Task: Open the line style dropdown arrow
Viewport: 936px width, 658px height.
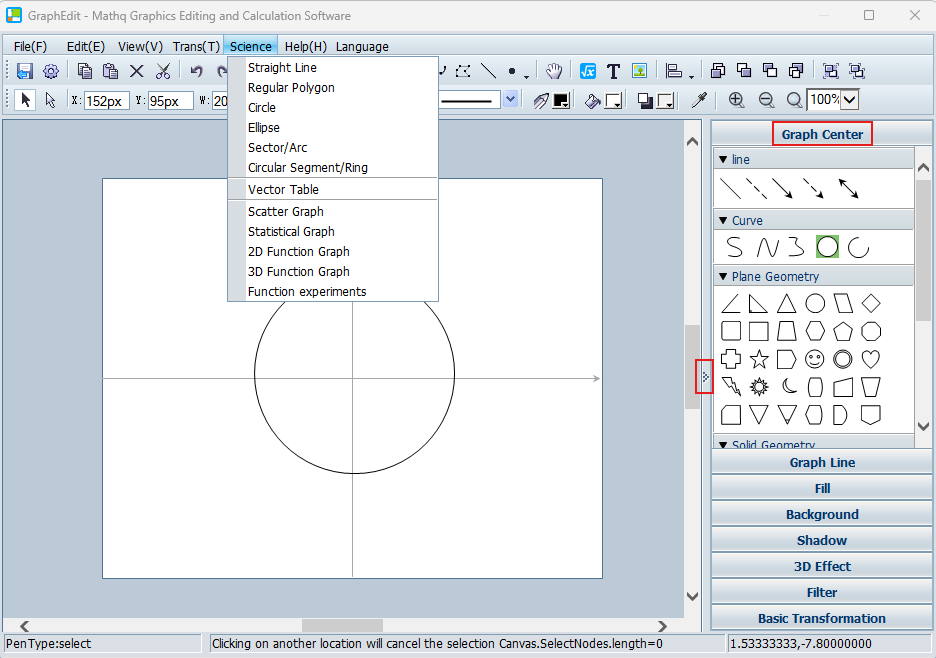Action: 510,100
